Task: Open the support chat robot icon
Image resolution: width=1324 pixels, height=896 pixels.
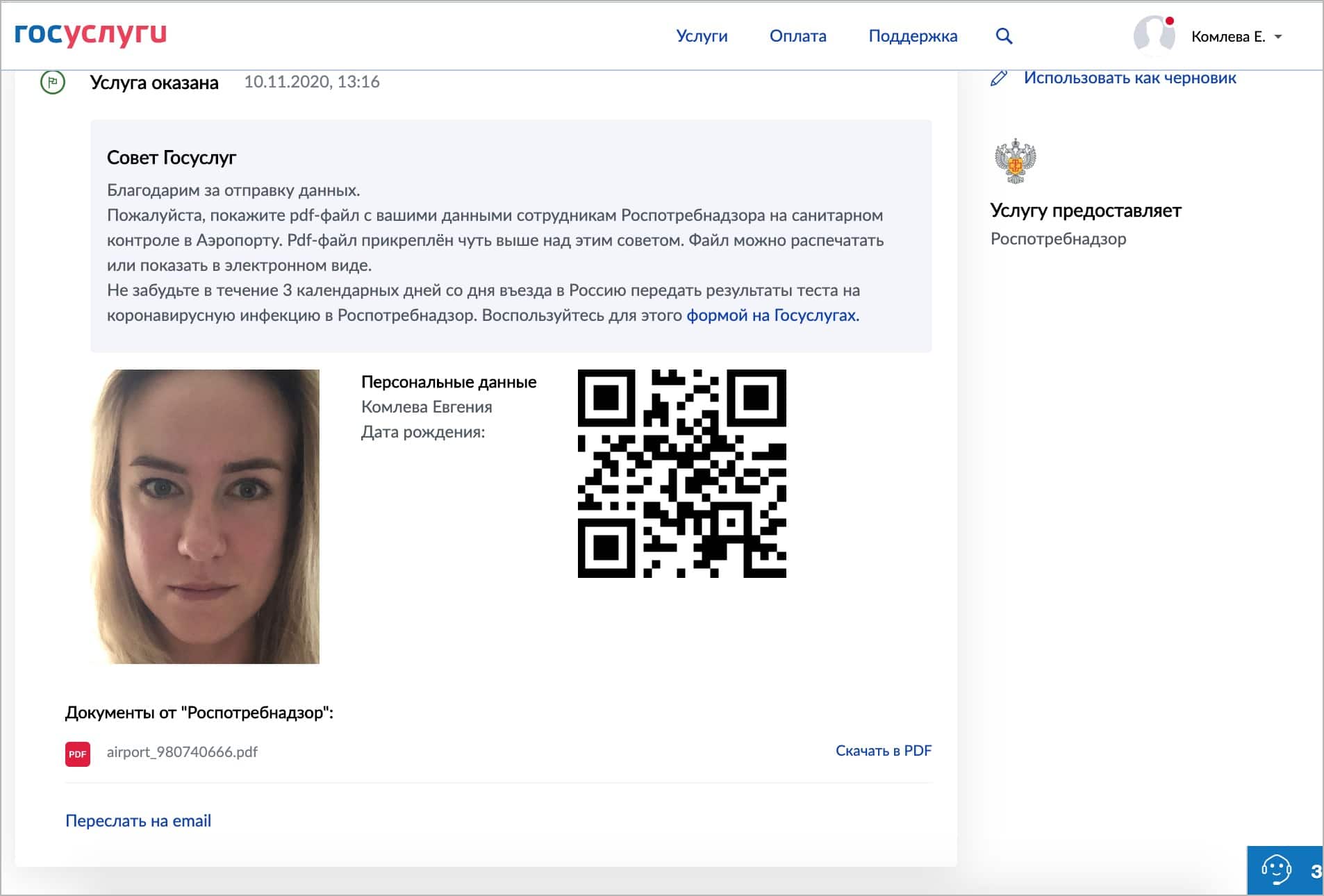Action: (1275, 870)
